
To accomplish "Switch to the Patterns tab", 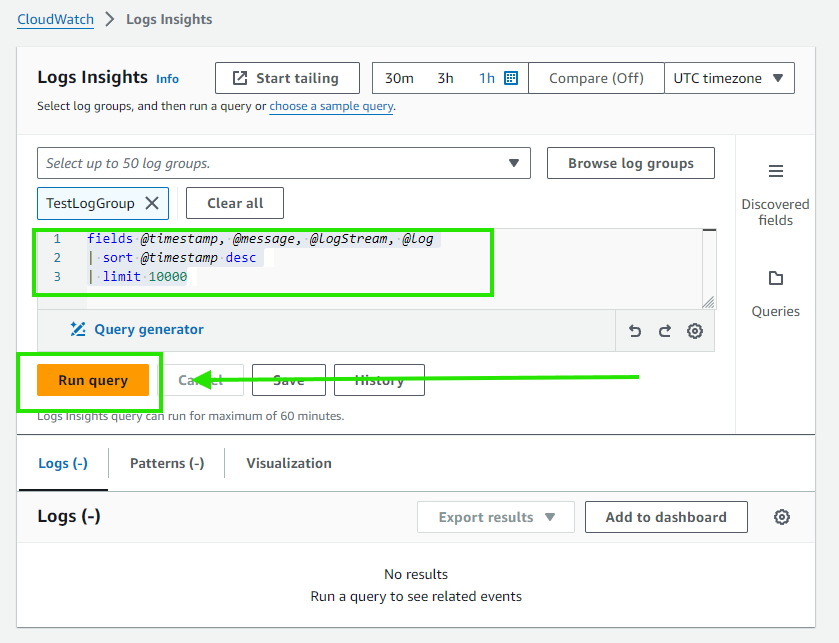I will tap(166, 463).
